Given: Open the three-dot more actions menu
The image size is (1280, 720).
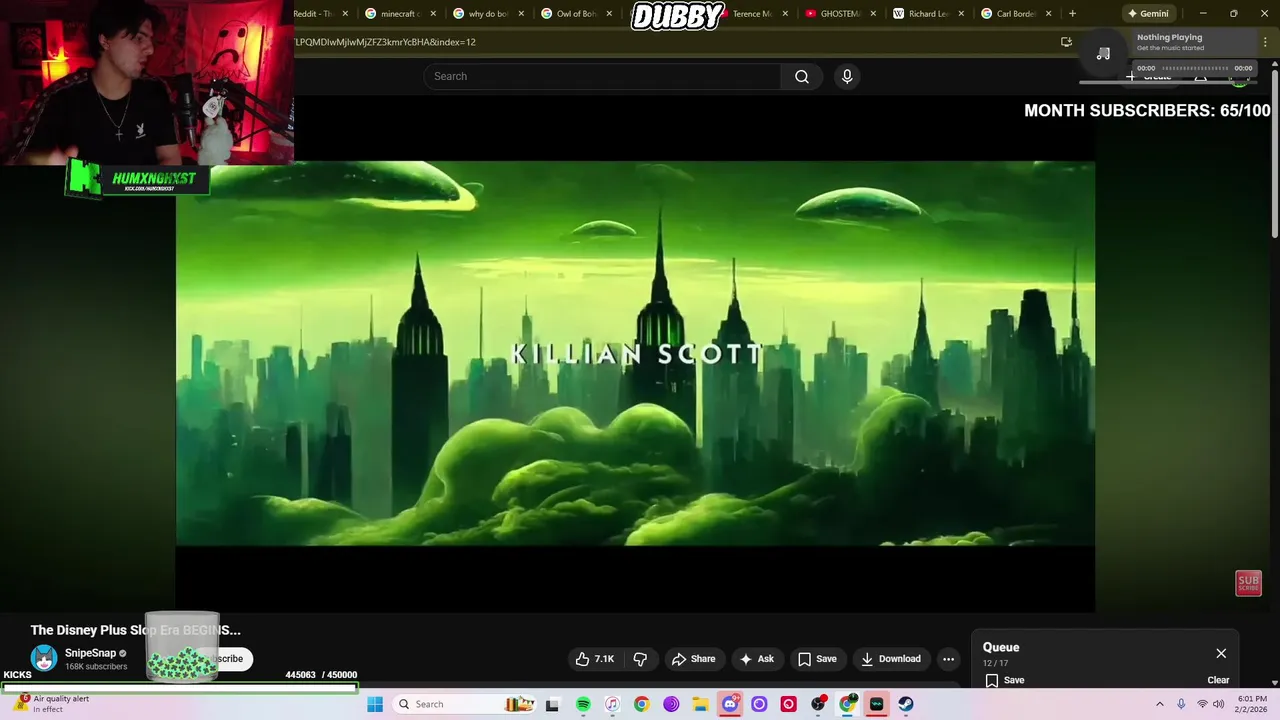Looking at the screenshot, I should (x=948, y=659).
